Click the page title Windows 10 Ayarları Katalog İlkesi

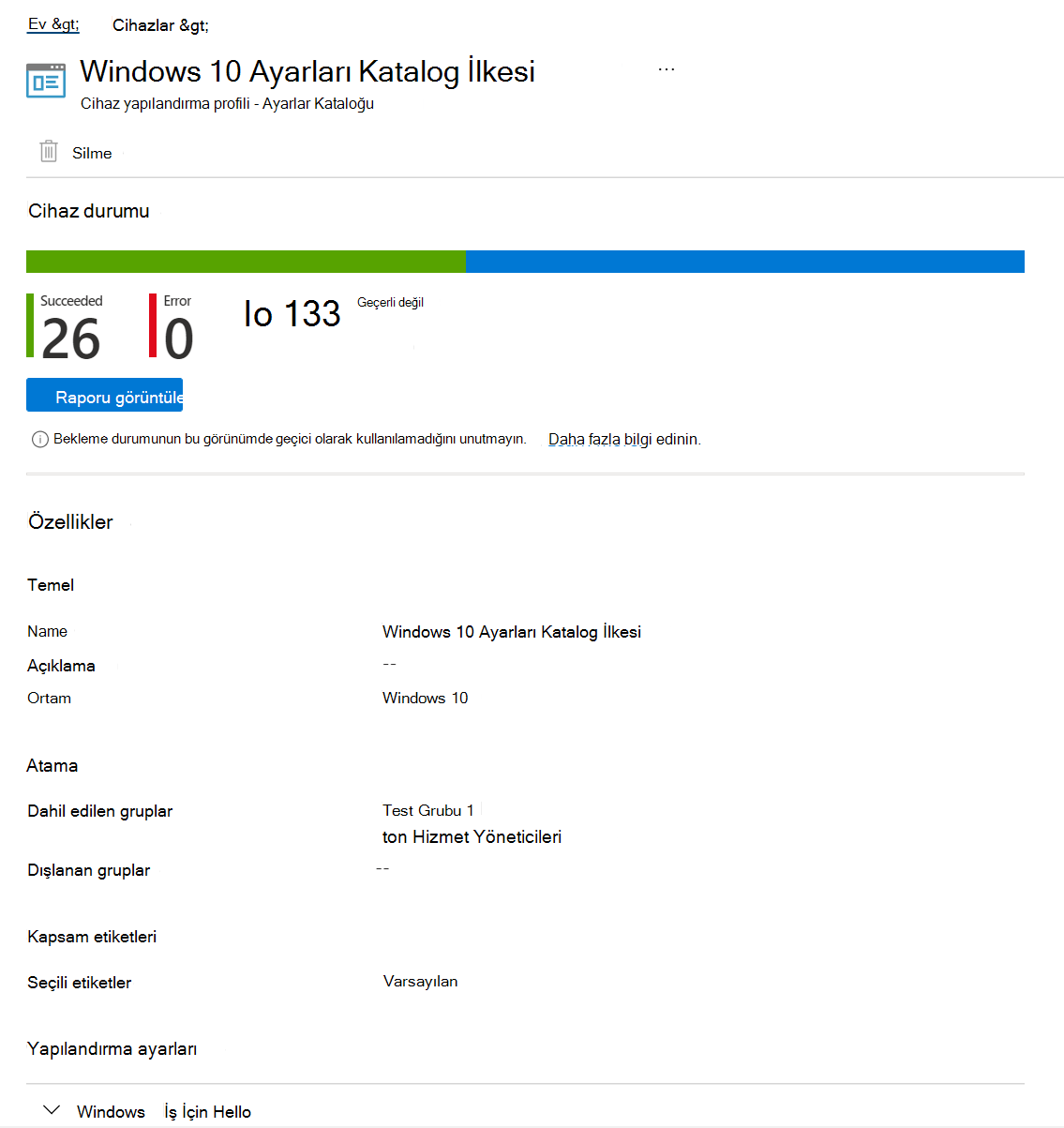307,71
